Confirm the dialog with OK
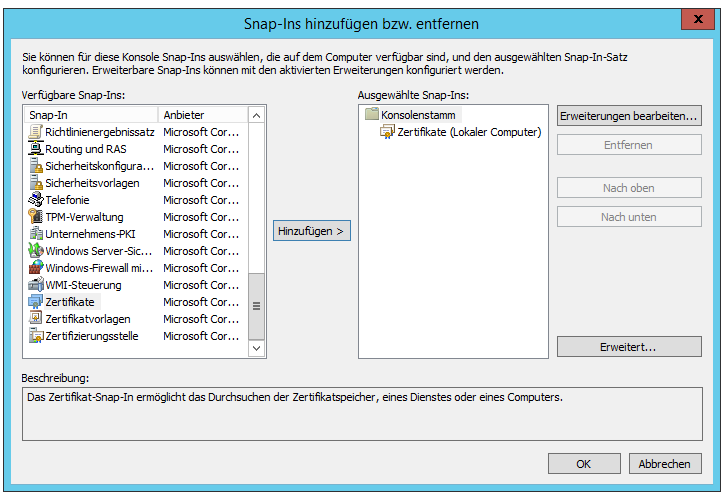 click(583, 464)
